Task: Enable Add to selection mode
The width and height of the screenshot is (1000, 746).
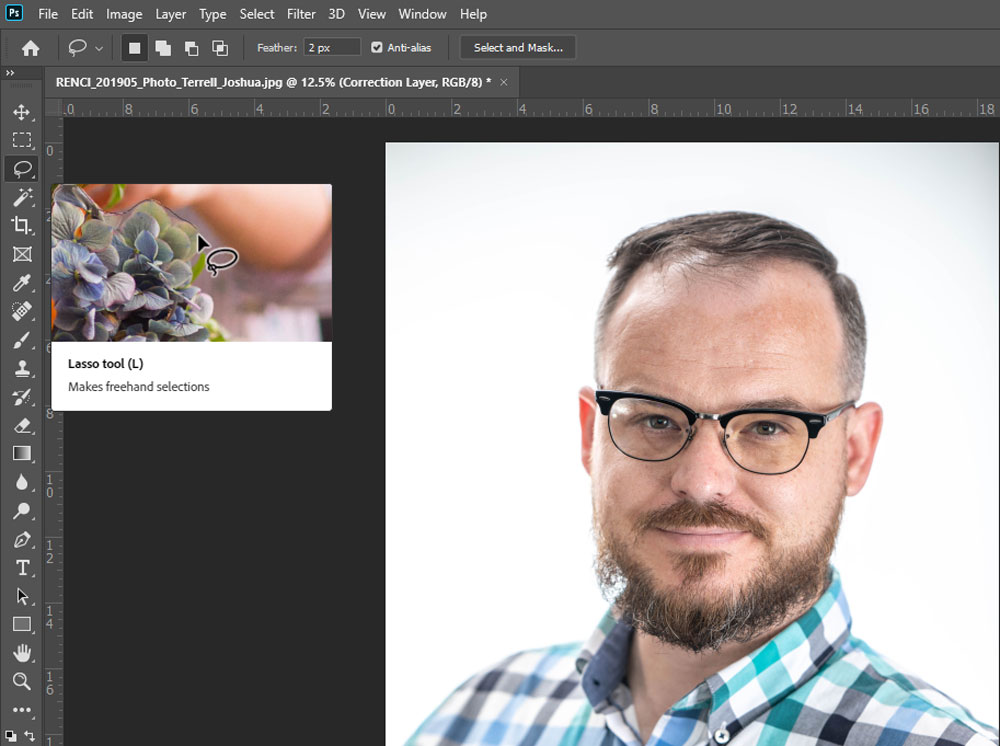Action: click(x=162, y=48)
